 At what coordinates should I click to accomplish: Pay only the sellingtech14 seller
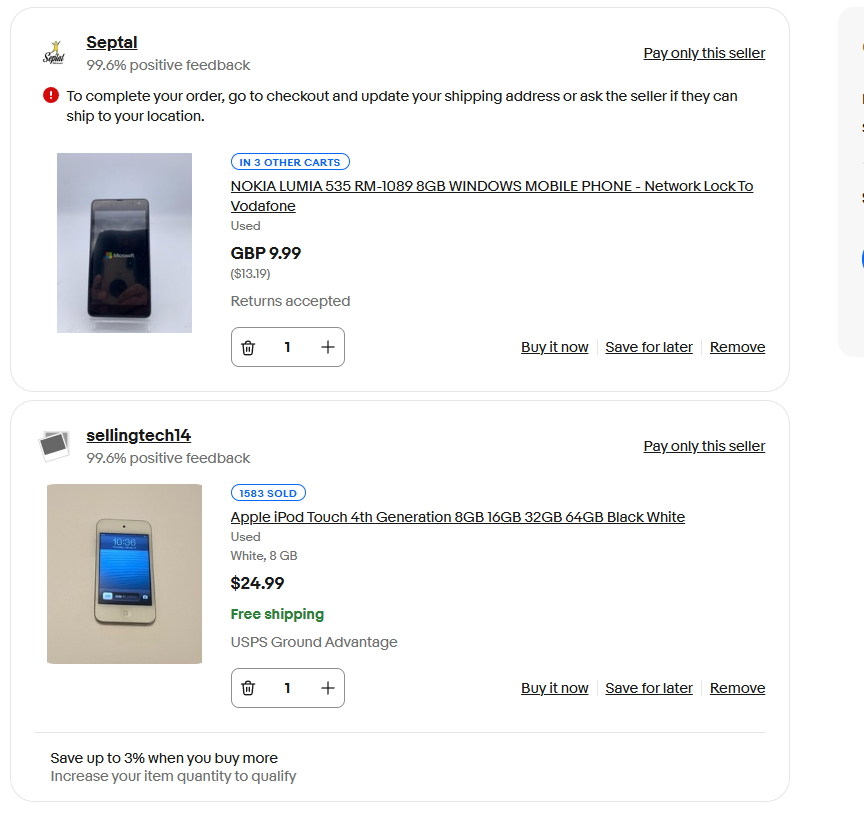tap(704, 446)
